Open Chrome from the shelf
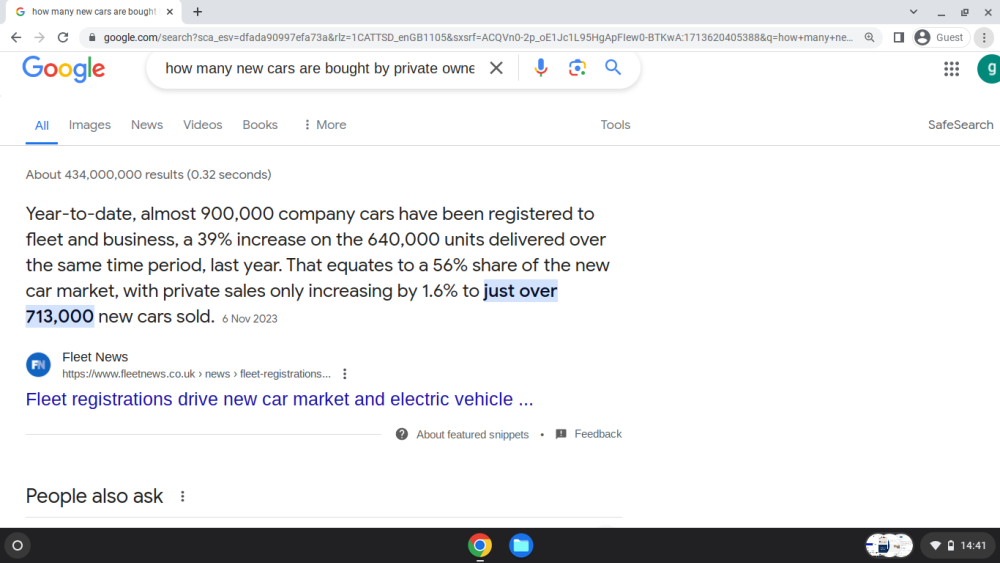 480,545
